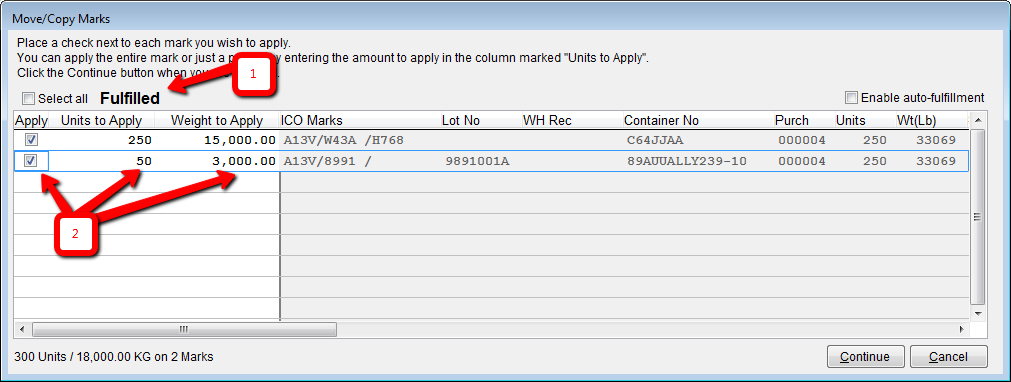This screenshot has width=1011, height=382.
Task: Click the 300 Units / 18,000.00 KG summary text
Action: 113,357
